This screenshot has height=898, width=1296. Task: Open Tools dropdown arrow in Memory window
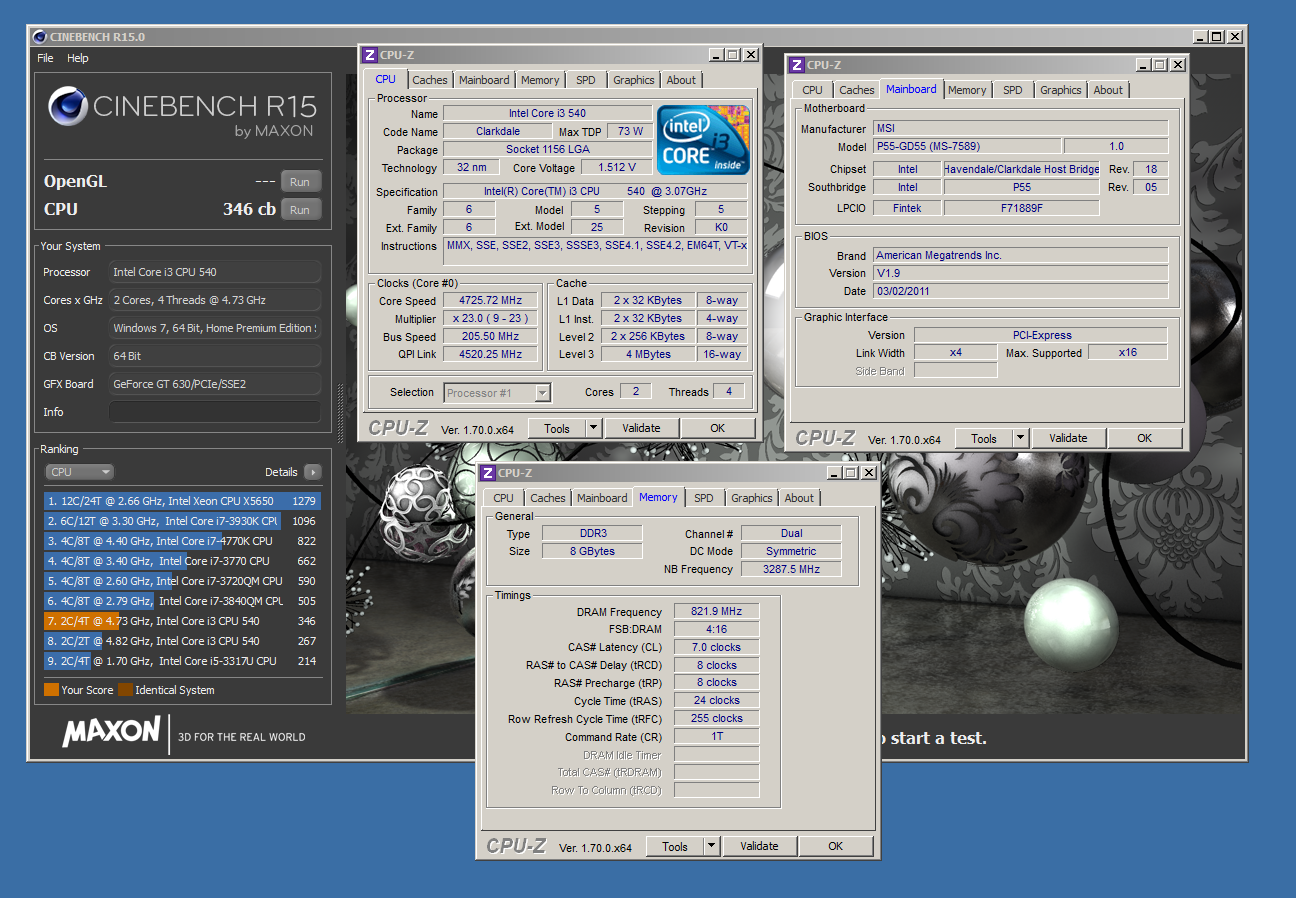tap(711, 846)
